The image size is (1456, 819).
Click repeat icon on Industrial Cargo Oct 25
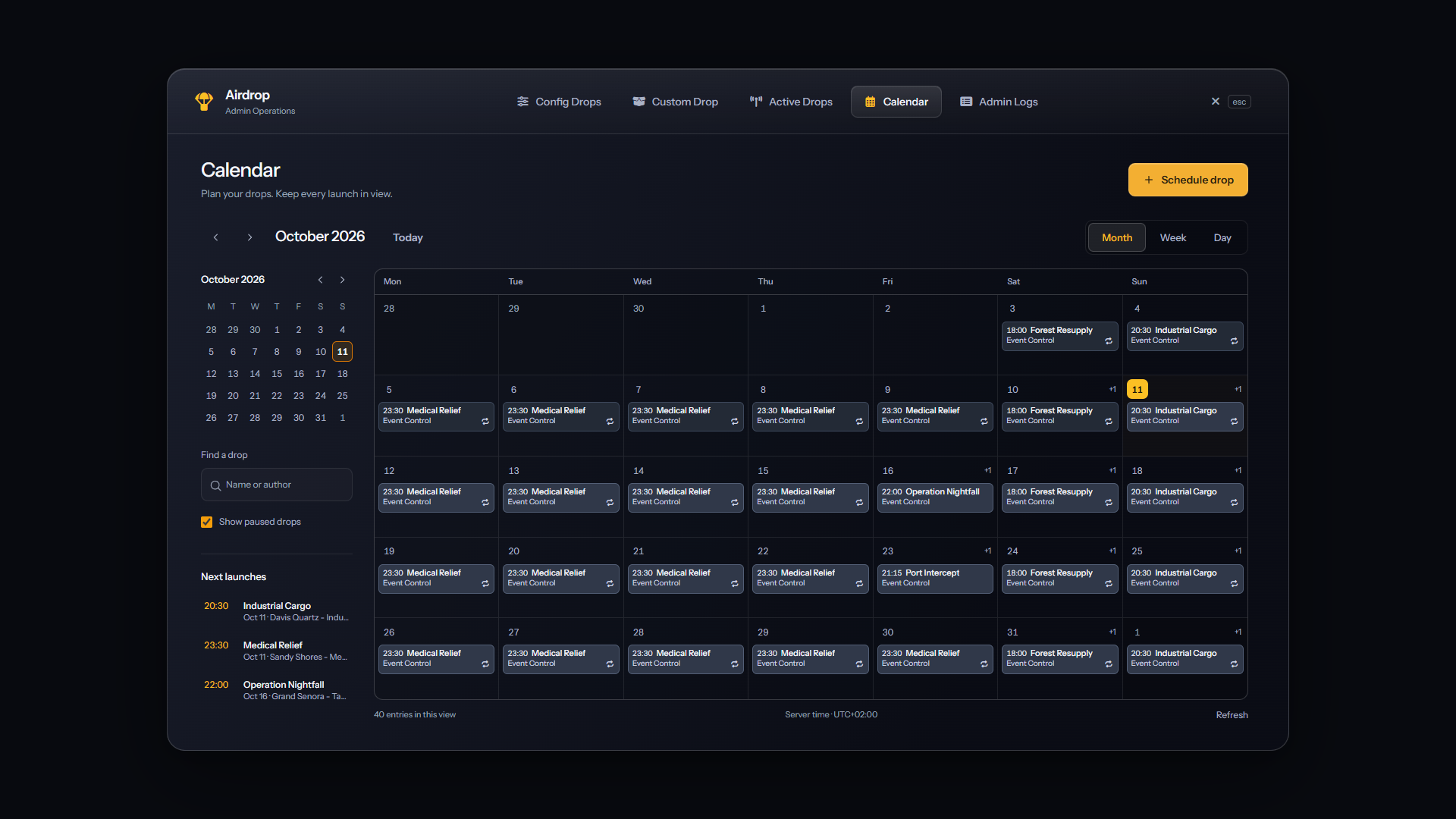[x=1234, y=584]
